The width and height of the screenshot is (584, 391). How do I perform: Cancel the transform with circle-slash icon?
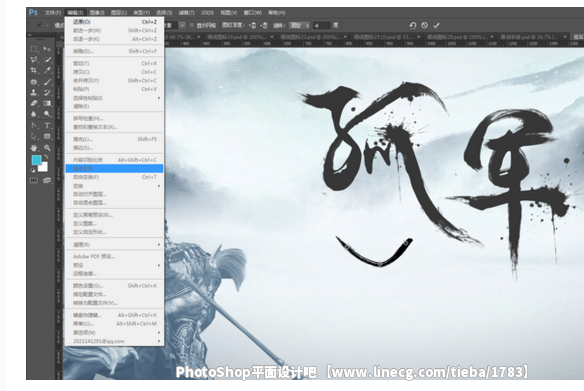click(424, 25)
